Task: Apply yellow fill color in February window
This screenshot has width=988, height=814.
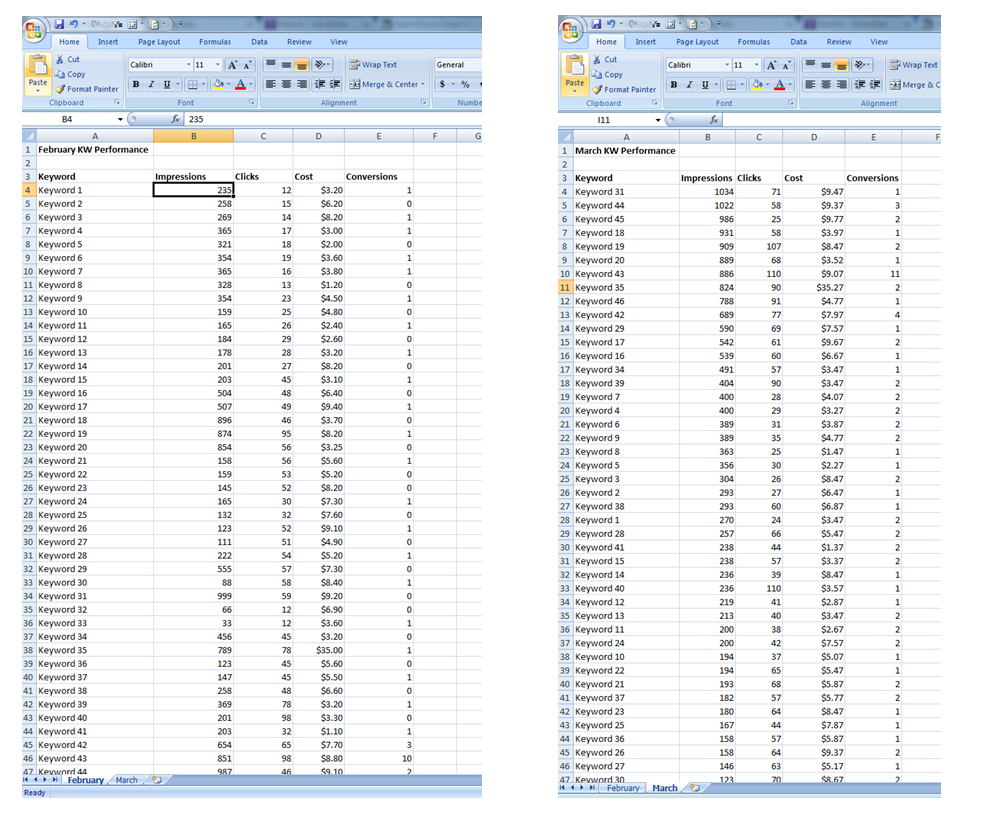Action: (x=218, y=84)
